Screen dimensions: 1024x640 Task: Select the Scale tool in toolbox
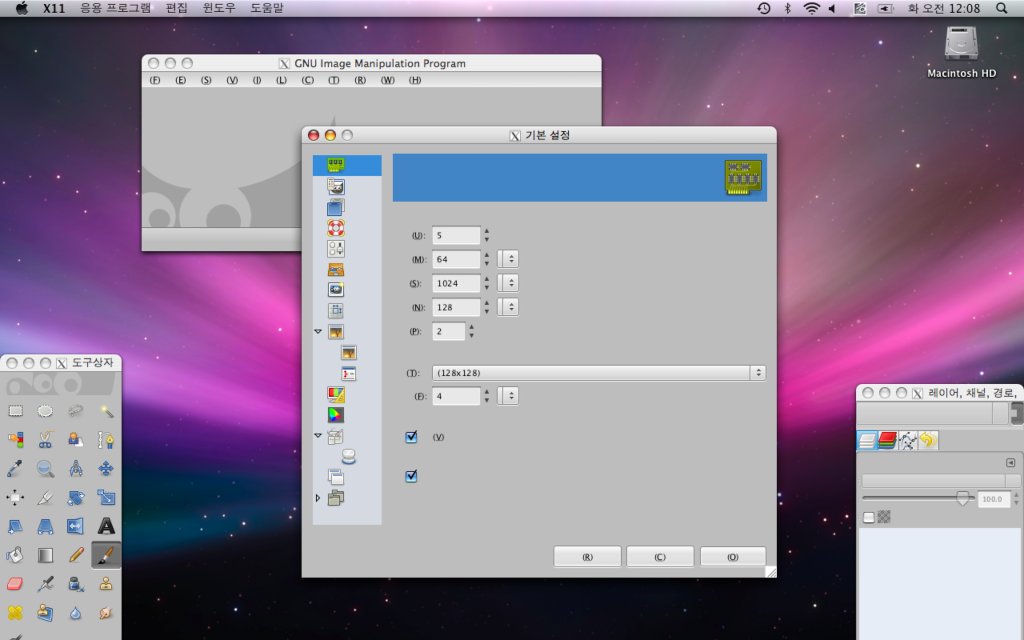pos(106,497)
